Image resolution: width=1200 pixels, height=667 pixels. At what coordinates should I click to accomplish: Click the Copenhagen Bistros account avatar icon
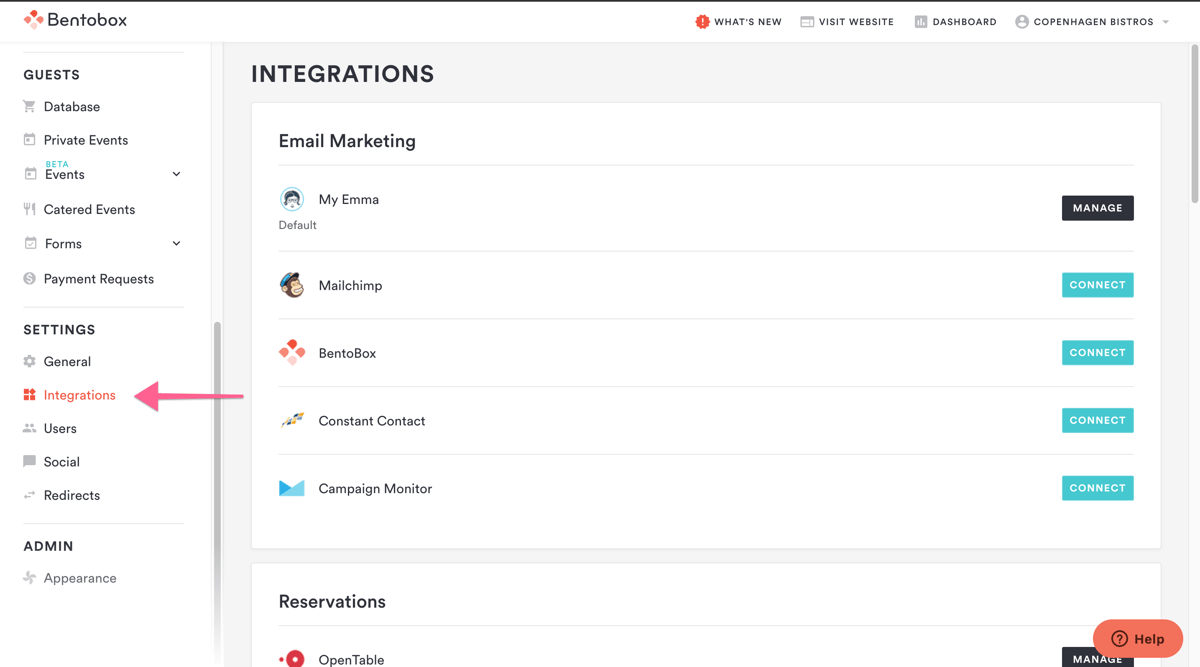coord(1022,21)
